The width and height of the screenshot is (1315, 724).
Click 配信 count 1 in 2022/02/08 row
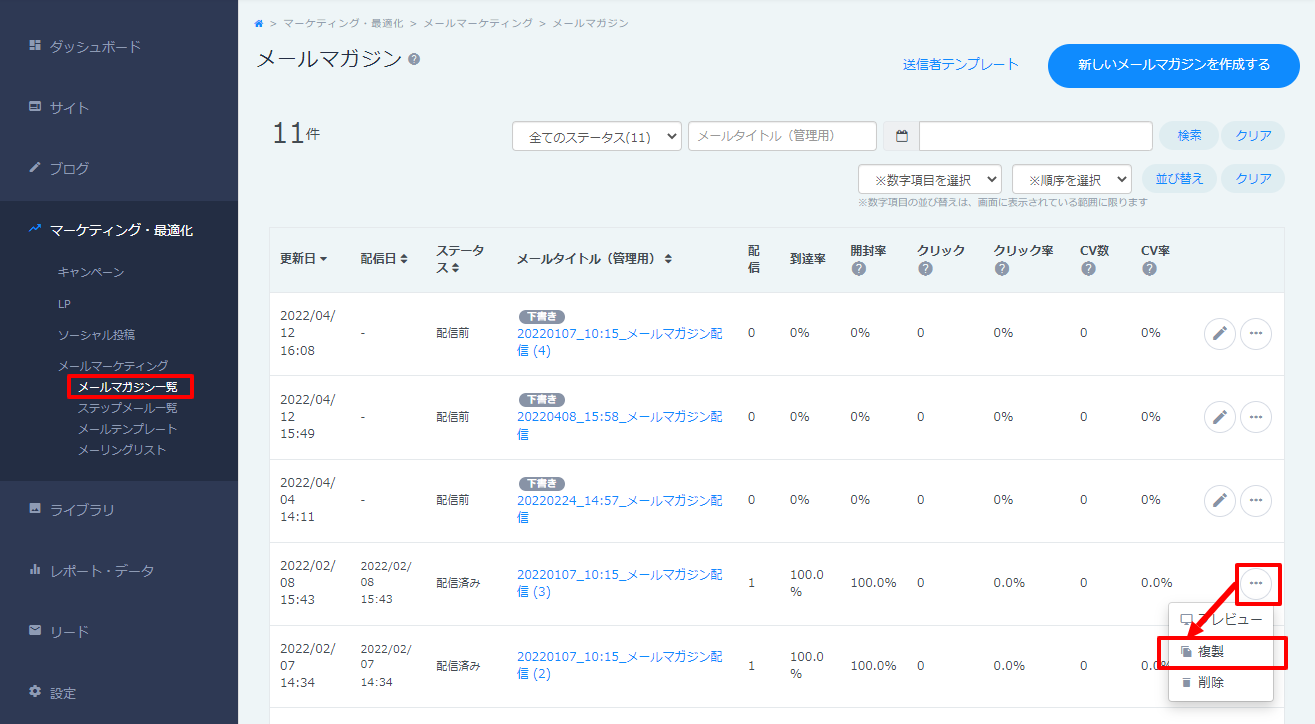coord(751,583)
